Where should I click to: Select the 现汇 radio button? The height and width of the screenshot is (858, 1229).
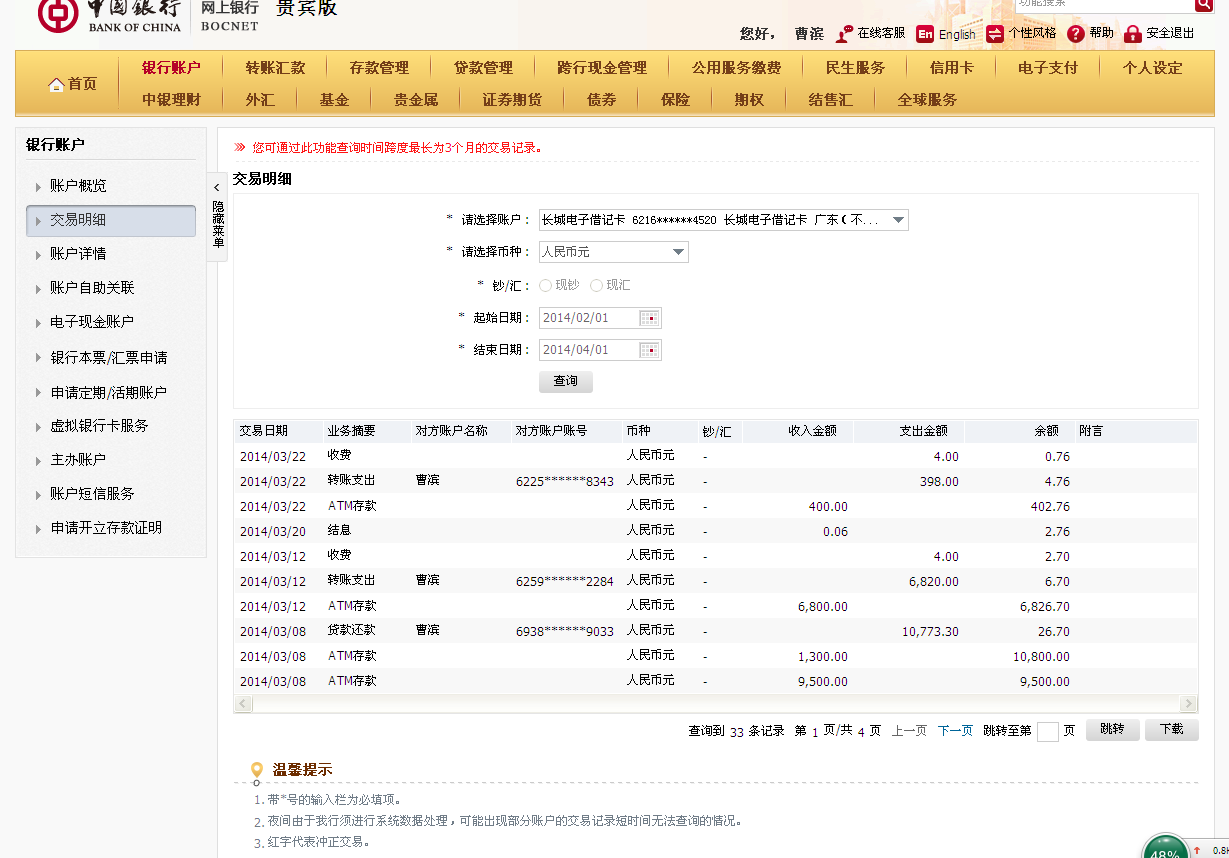pyautogui.click(x=596, y=286)
